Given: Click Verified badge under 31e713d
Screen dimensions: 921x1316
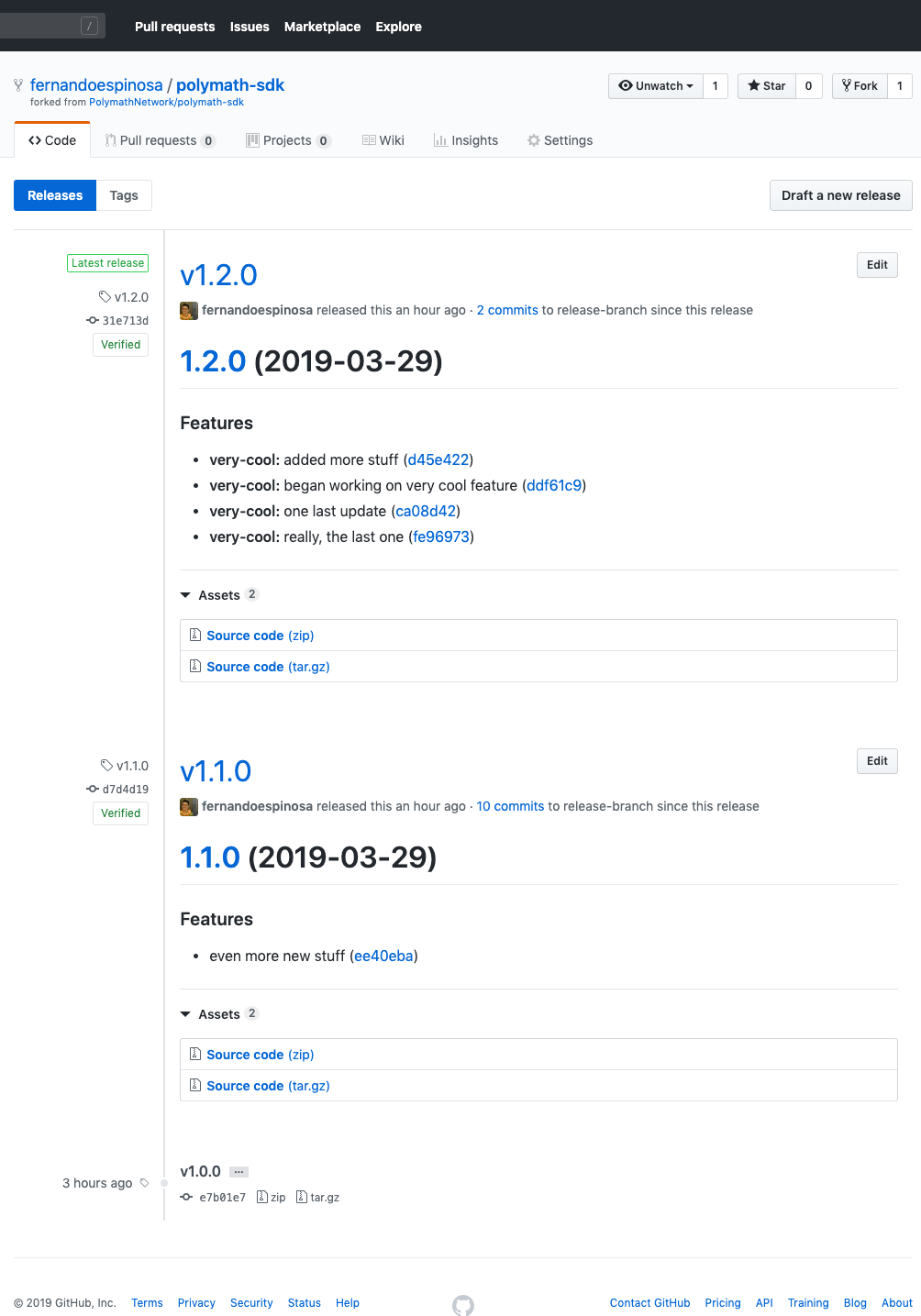Looking at the screenshot, I should [x=120, y=345].
